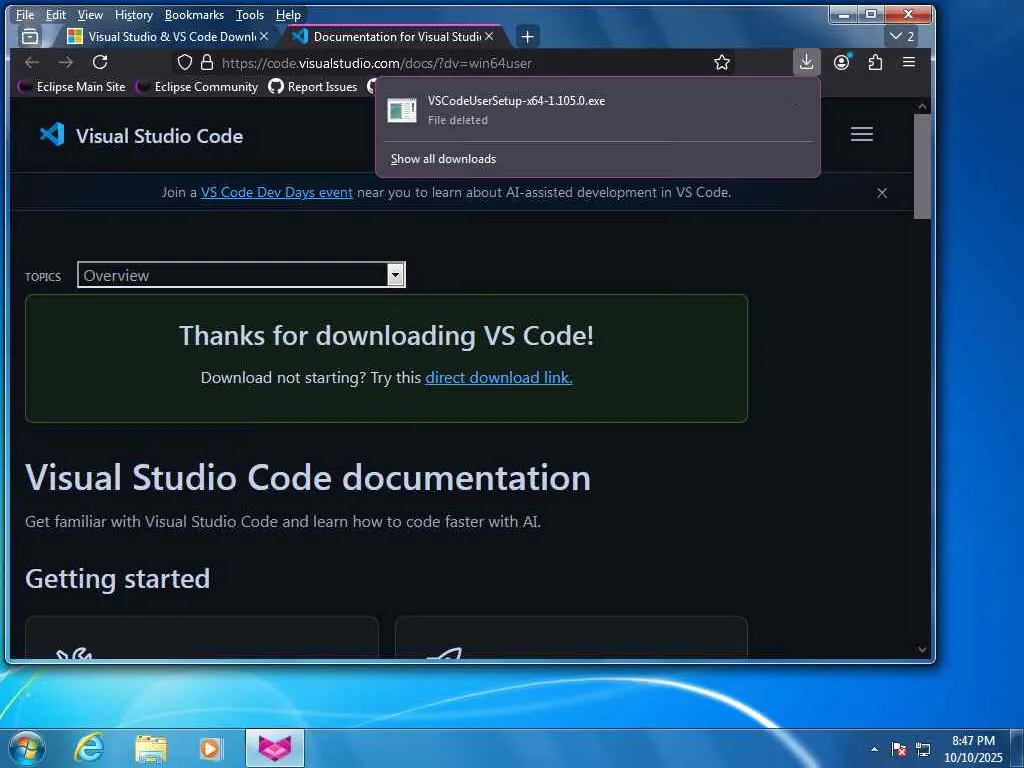Click the Firefox back arrow button
This screenshot has width=1024, height=768.
[31, 62]
